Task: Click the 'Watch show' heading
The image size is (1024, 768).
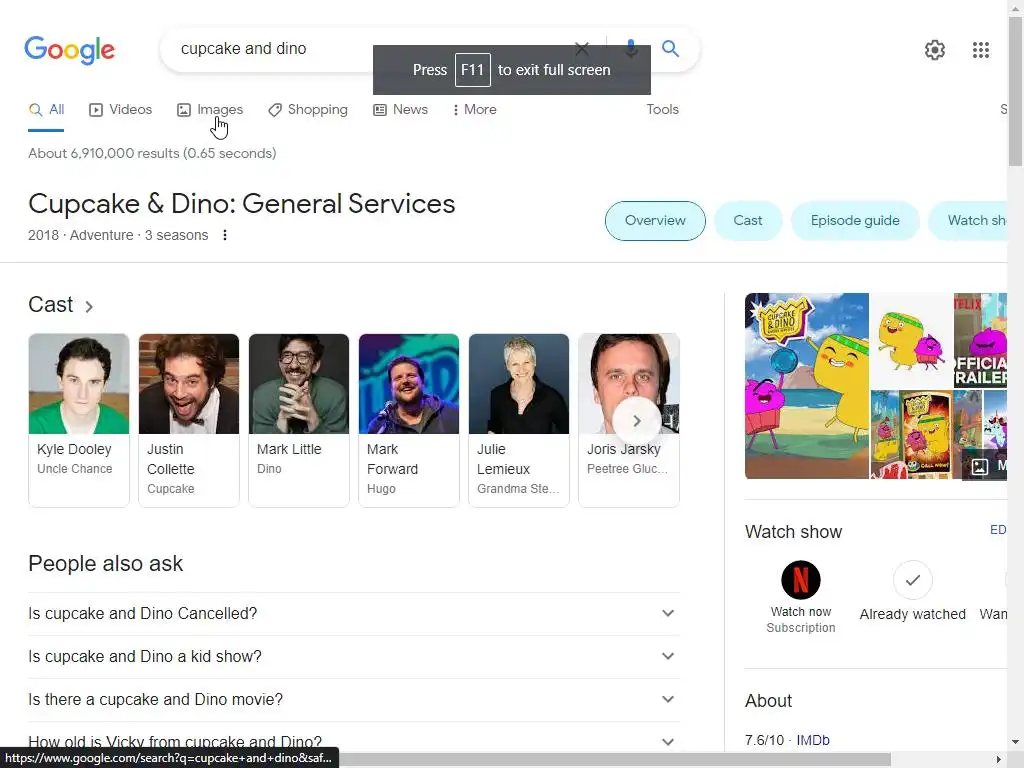Action: [793, 532]
